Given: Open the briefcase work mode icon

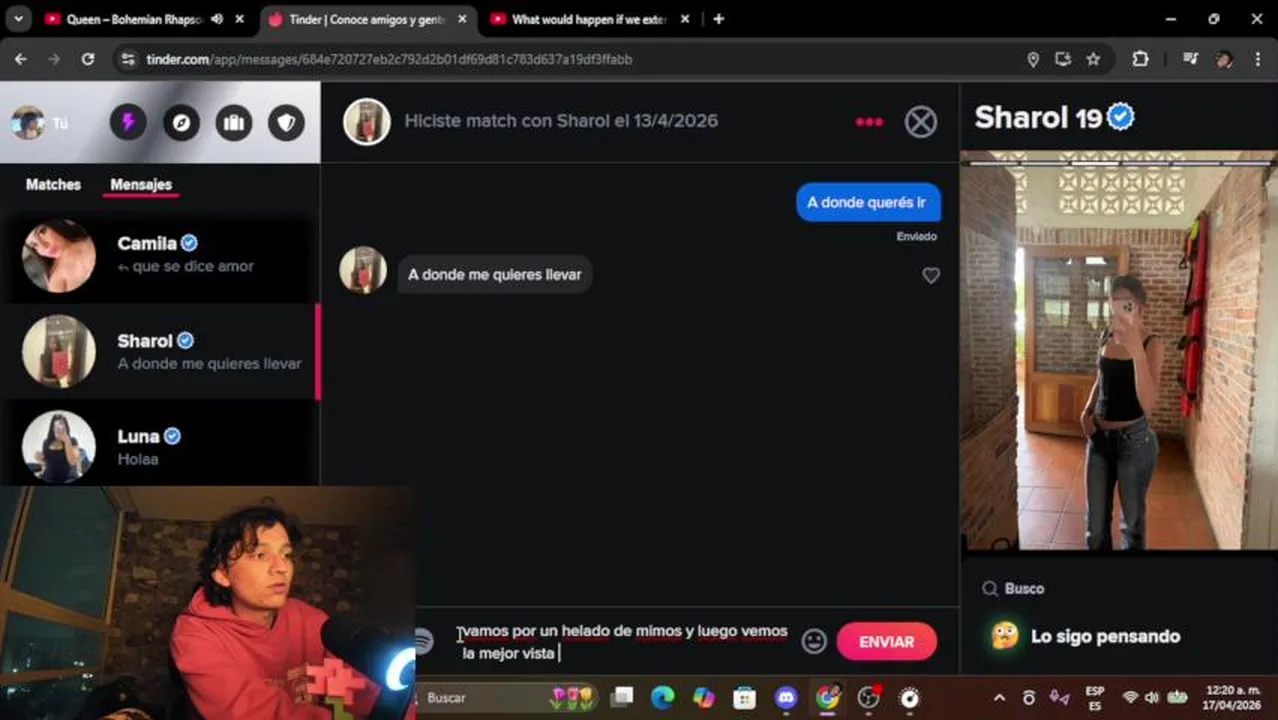Looking at the screenshot, I should point(234,122).
